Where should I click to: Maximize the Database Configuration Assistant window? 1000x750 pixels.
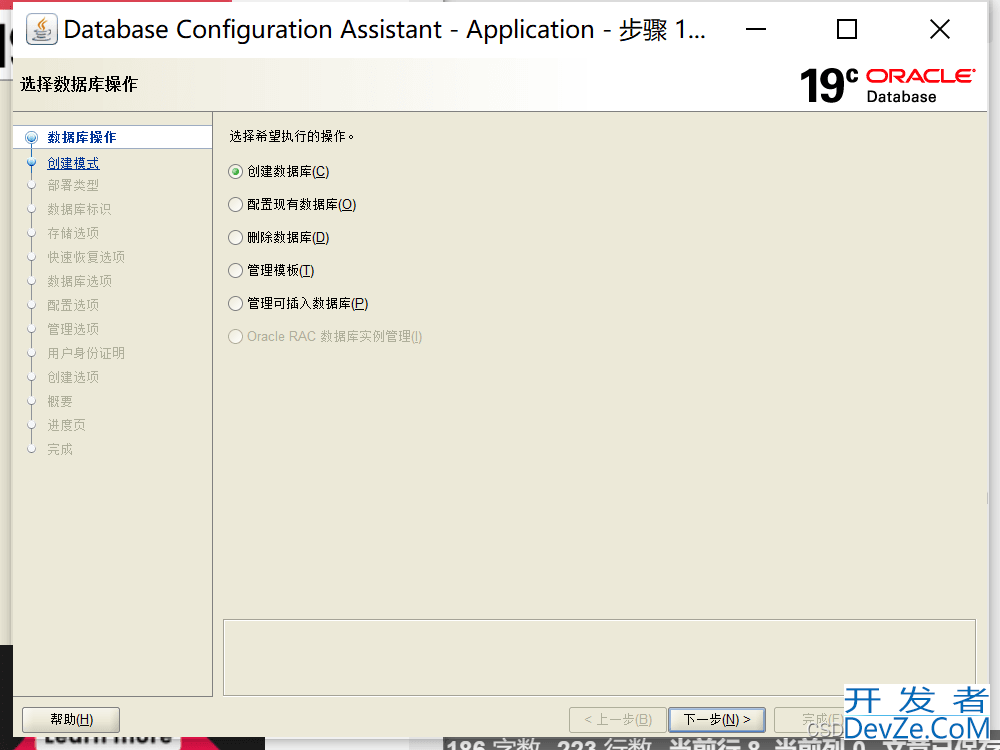click(x=846, y=29)
